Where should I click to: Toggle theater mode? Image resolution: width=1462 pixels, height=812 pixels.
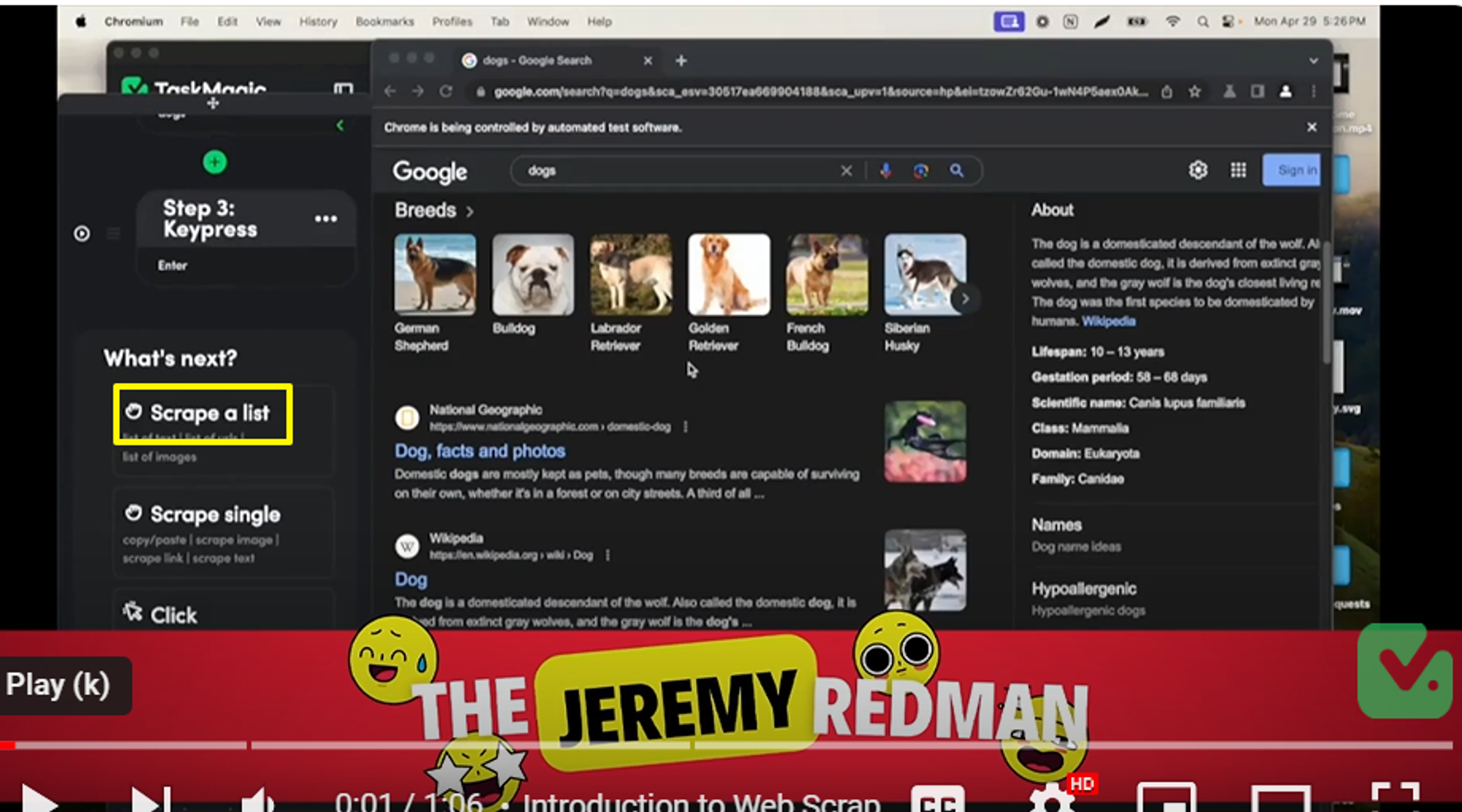point(1281,800)
